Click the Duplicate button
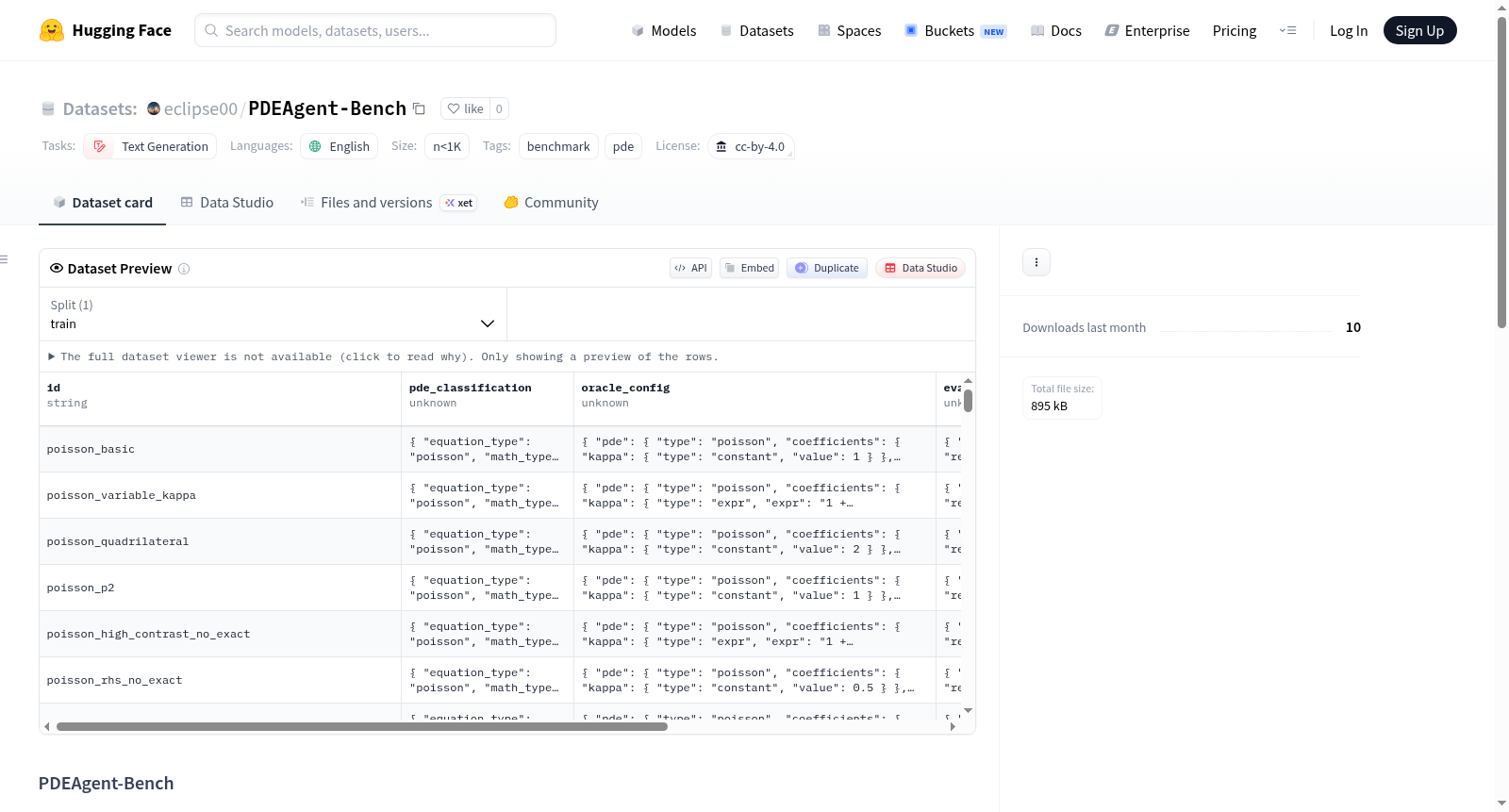1509x812 pixels. (x=827, y=268)
